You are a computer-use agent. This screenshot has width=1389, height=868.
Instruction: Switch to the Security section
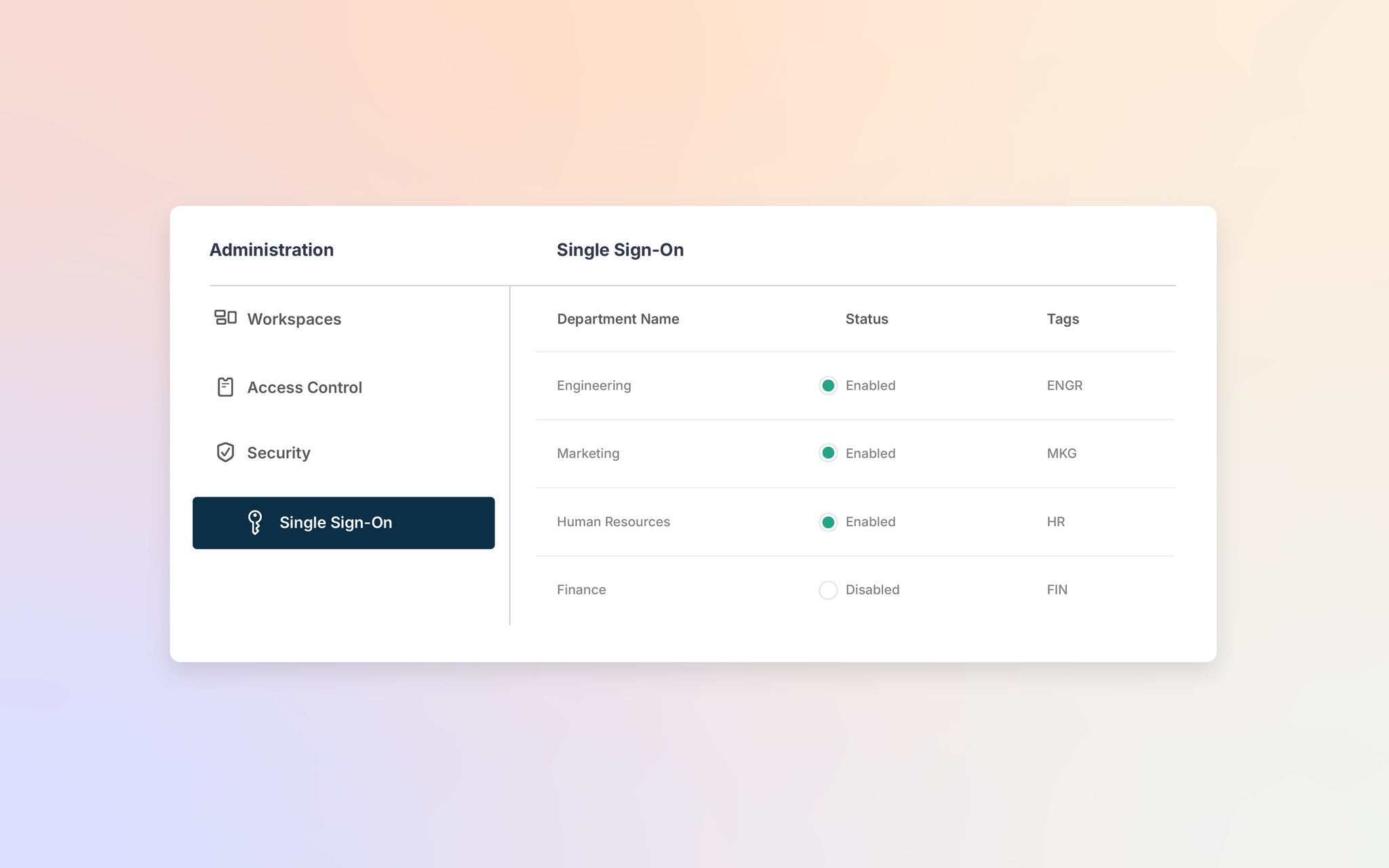click(279, 452)
